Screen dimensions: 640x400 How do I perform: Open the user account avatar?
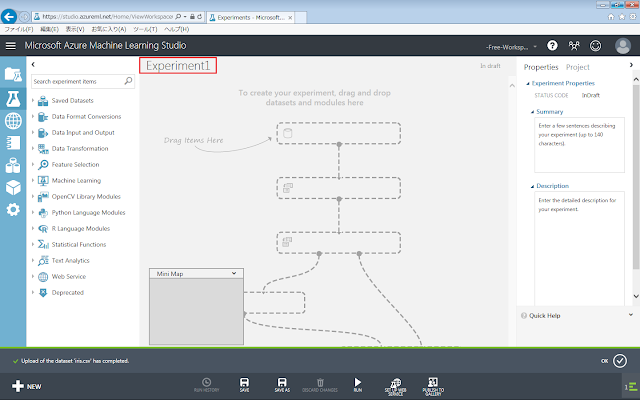pos(623,46)
